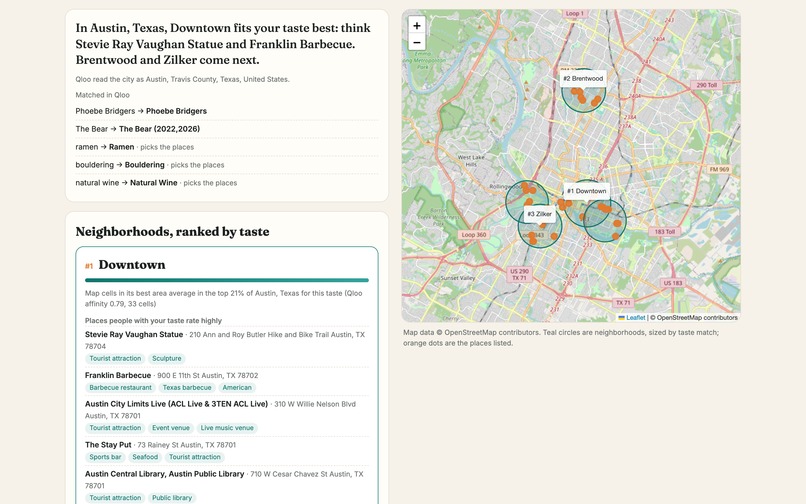Select the Franklin Barbecue place name

point(118,375)
